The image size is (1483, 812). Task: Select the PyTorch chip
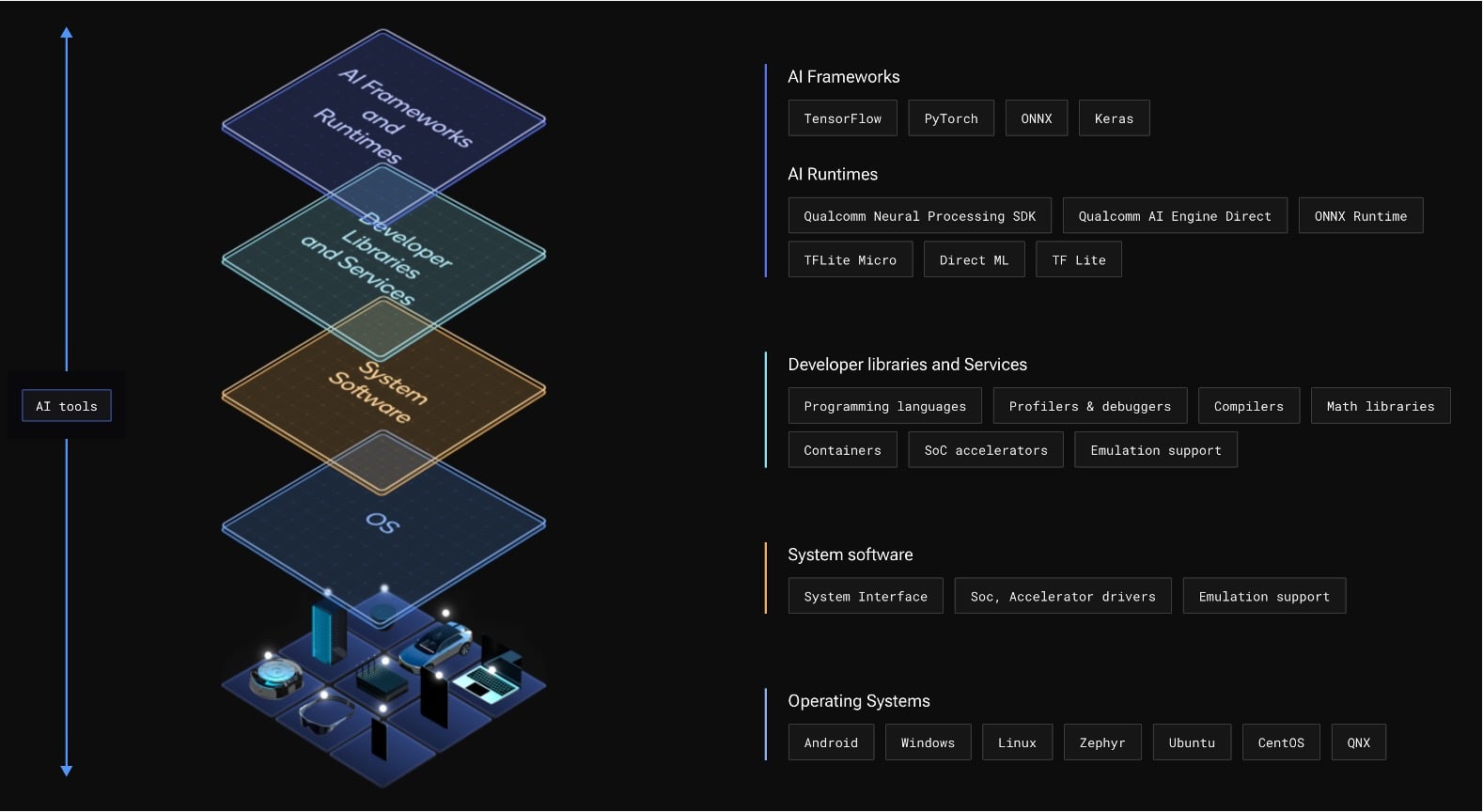click(x=951, y=118)
